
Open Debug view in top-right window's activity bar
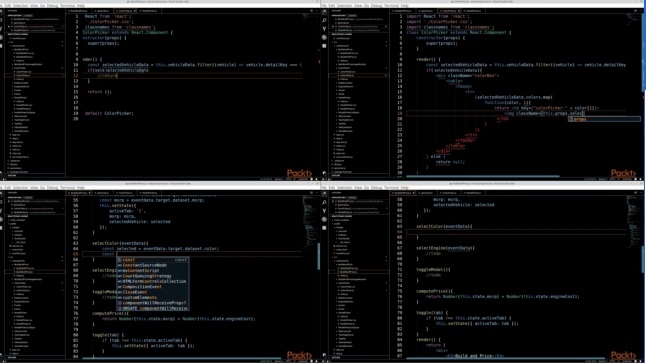[x=324, y=37]
